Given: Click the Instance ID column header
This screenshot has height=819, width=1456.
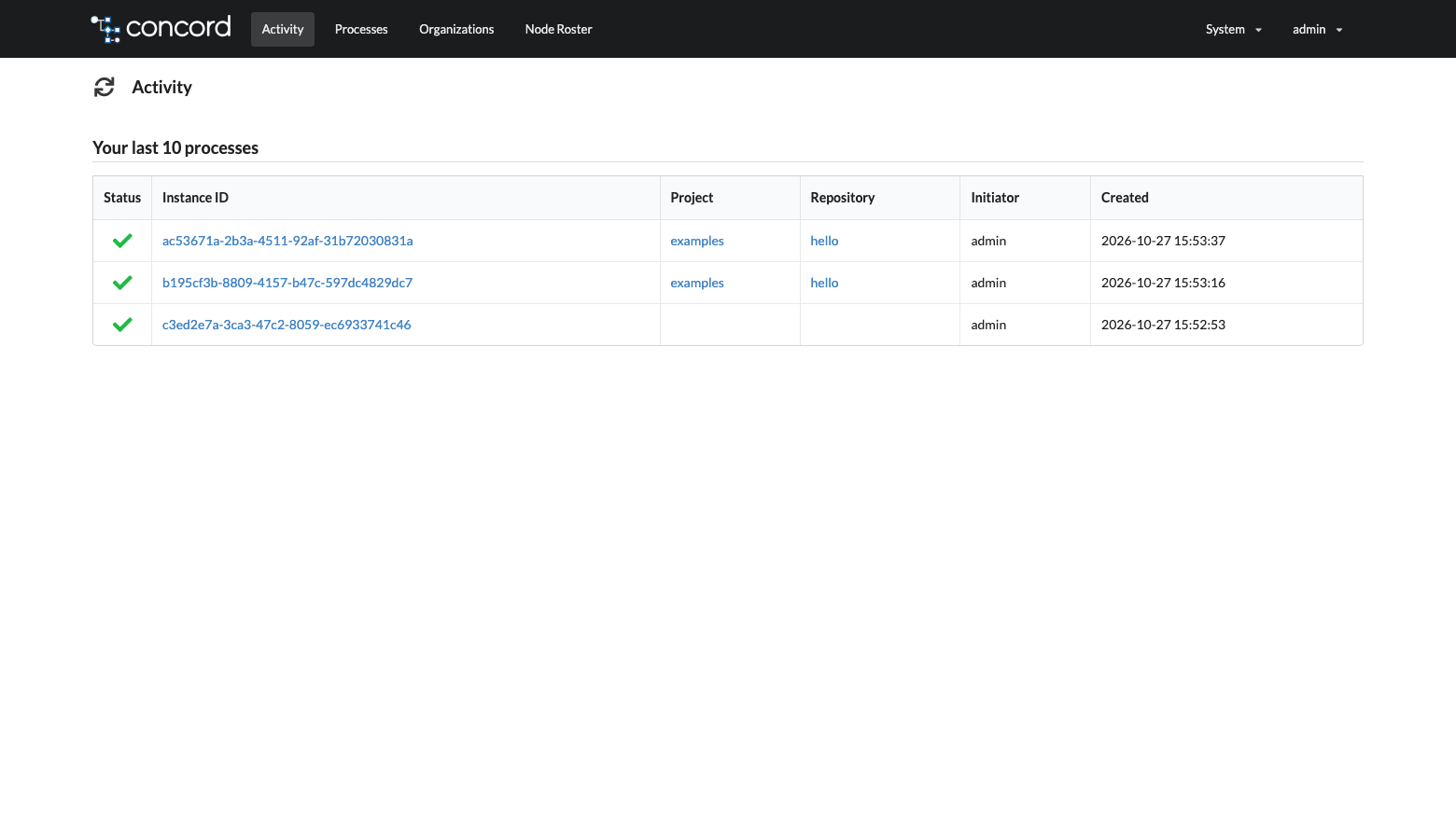Looking at the screenshot, I should coord(405,198).
